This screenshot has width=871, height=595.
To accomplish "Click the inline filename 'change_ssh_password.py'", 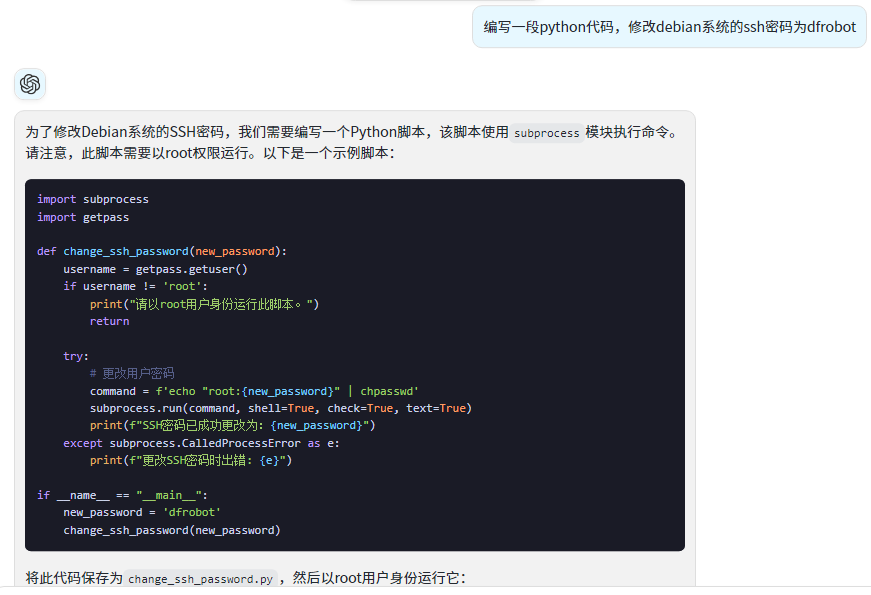I will [x=201, y=579].
